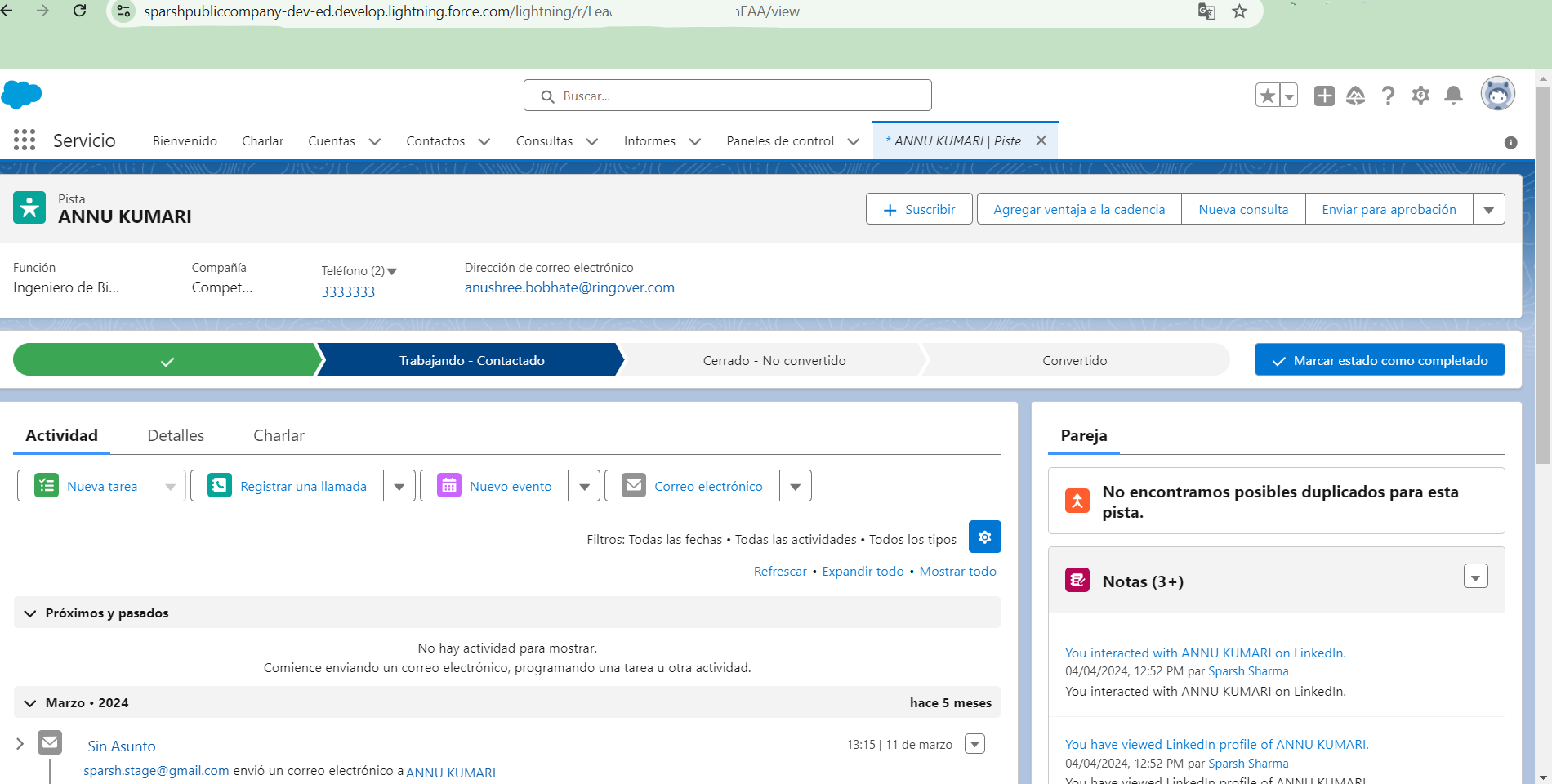Open the timeline filter settings gear
The image size is (1552, 784).
click(984, 537)
